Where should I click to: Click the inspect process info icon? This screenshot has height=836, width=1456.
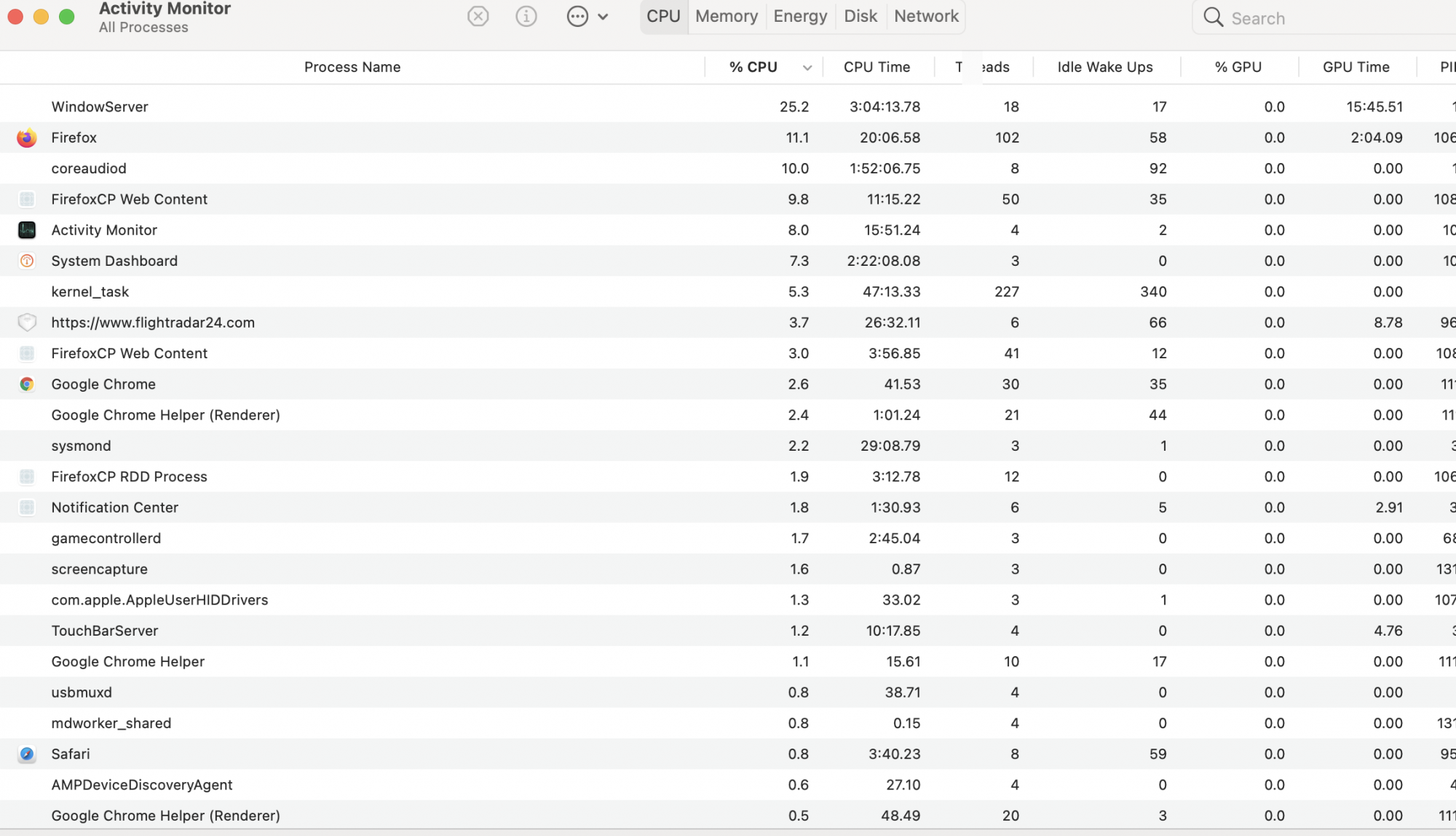pos(527,16)
